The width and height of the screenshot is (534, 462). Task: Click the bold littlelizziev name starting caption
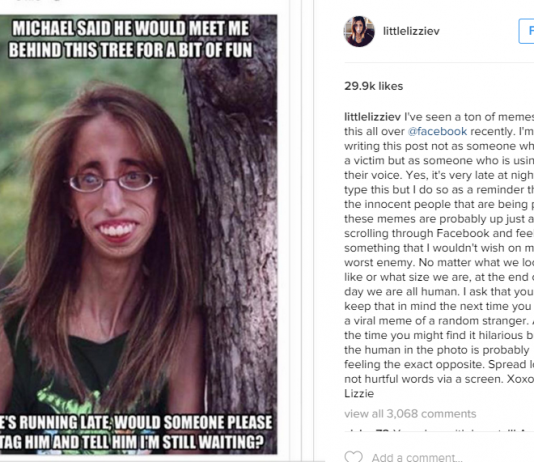[373, 117]
